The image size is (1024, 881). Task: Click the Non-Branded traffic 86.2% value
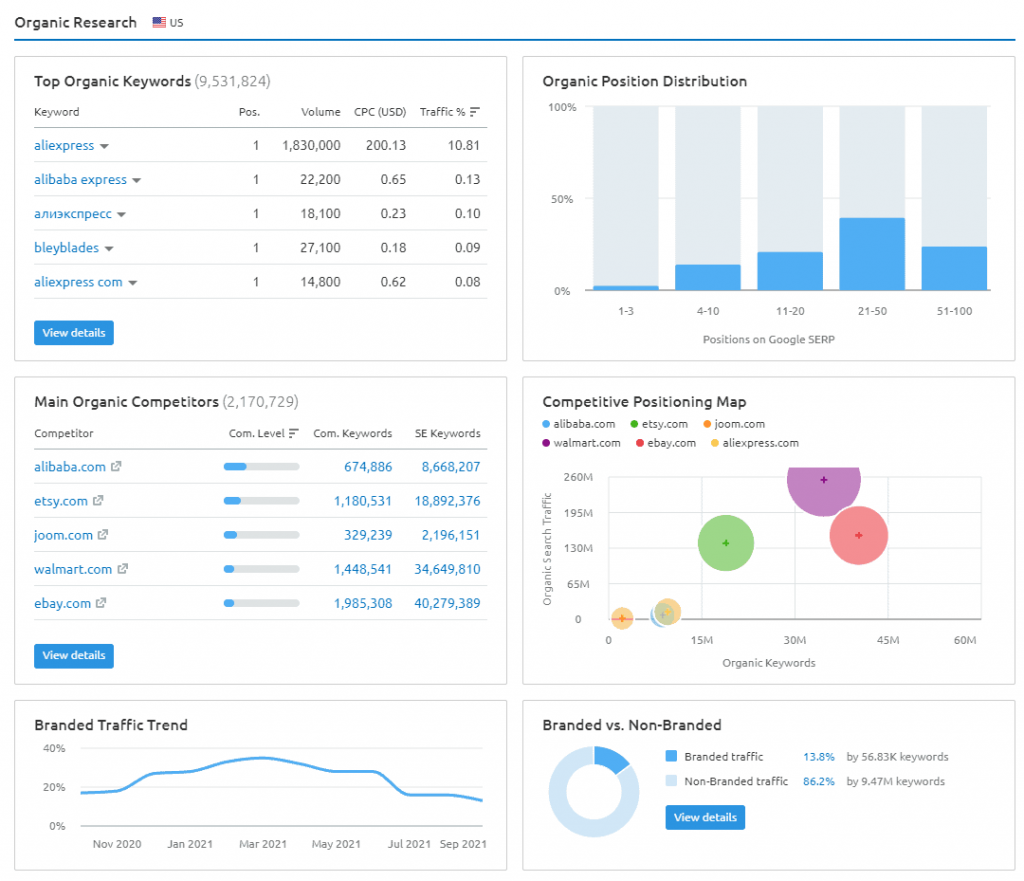coord(819,781)
